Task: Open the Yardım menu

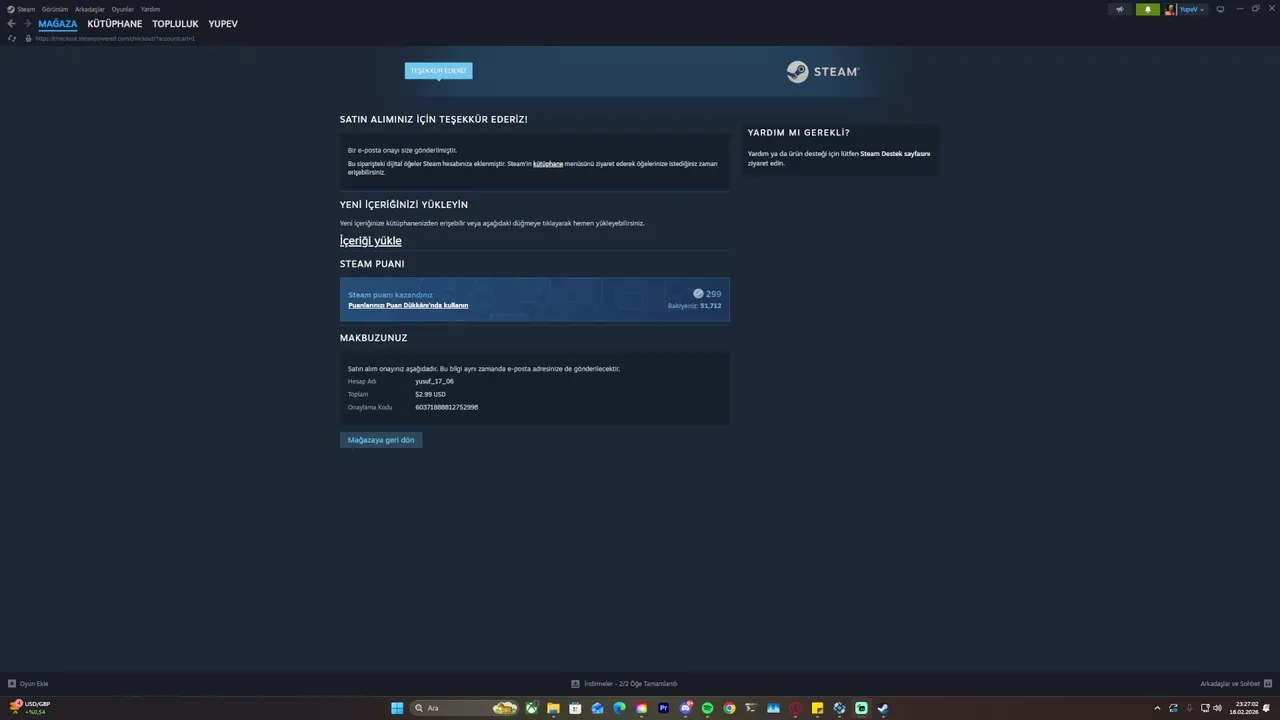Action: [150, 9]
